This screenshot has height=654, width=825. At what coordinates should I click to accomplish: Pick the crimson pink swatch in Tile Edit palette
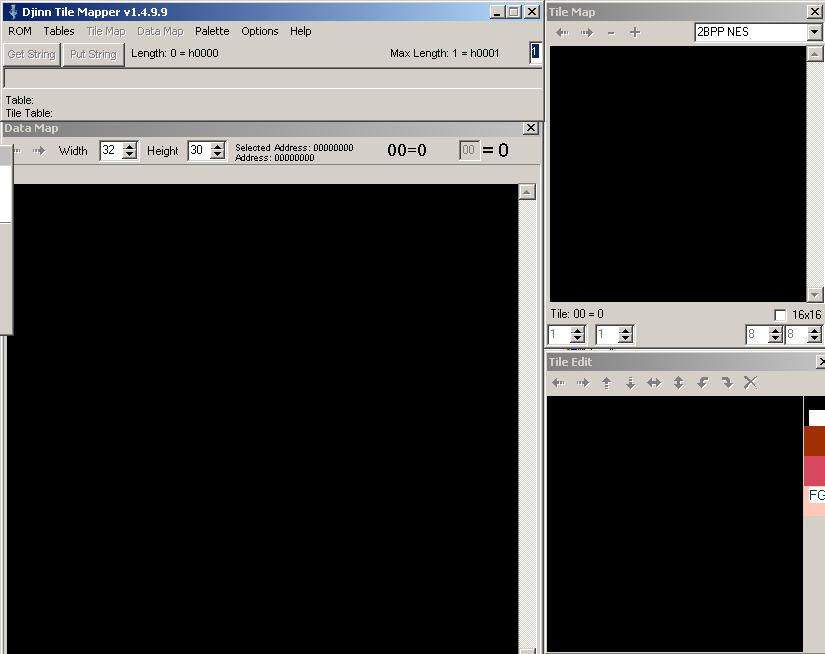814,471
